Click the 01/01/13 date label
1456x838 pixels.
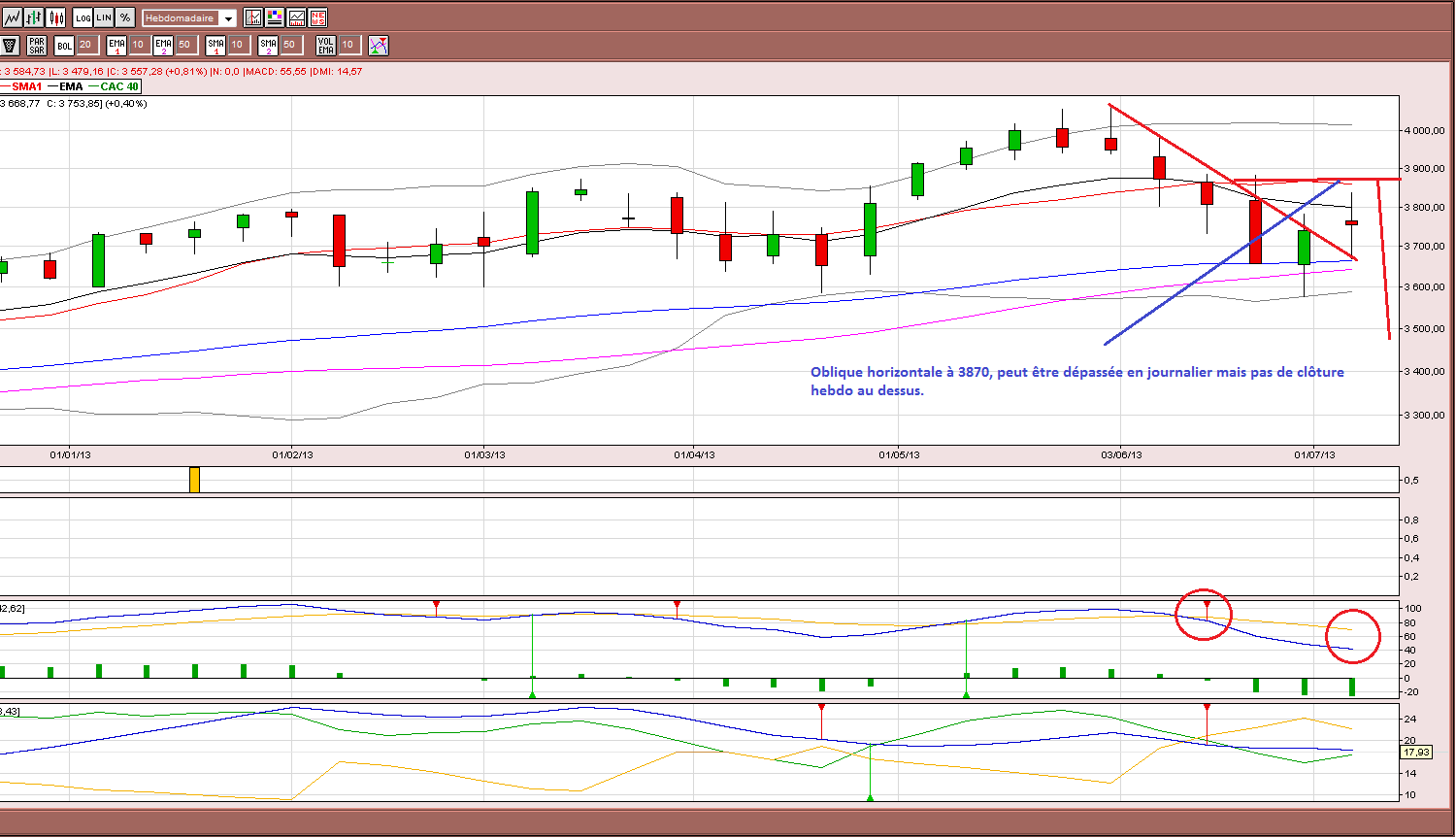(70, 454)
